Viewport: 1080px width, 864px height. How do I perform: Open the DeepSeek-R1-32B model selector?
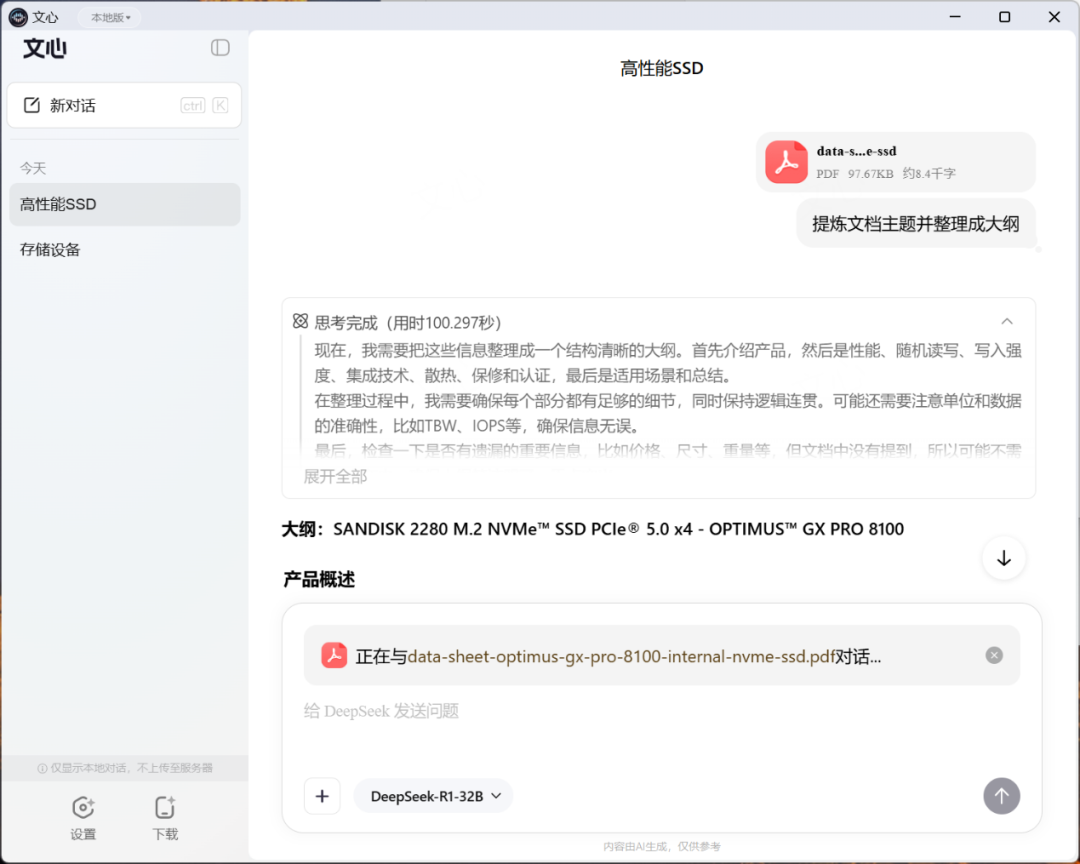tap(434, 796)
